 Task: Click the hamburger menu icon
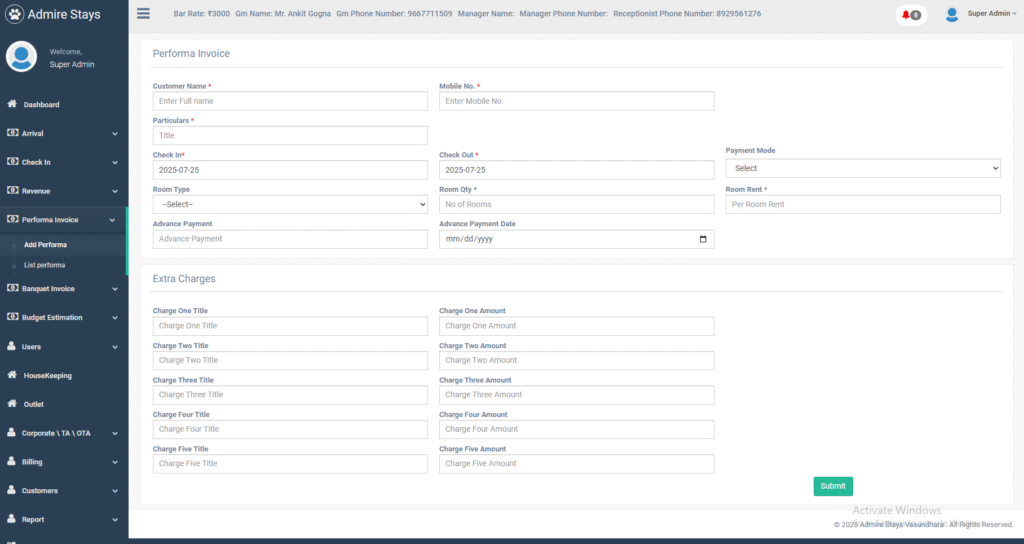[143, 14]
